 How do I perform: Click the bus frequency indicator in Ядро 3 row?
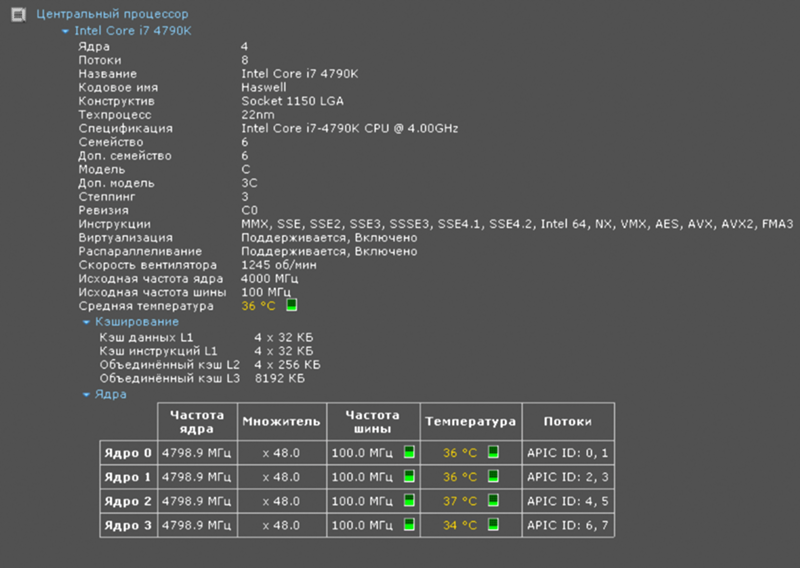coord(409,525)
